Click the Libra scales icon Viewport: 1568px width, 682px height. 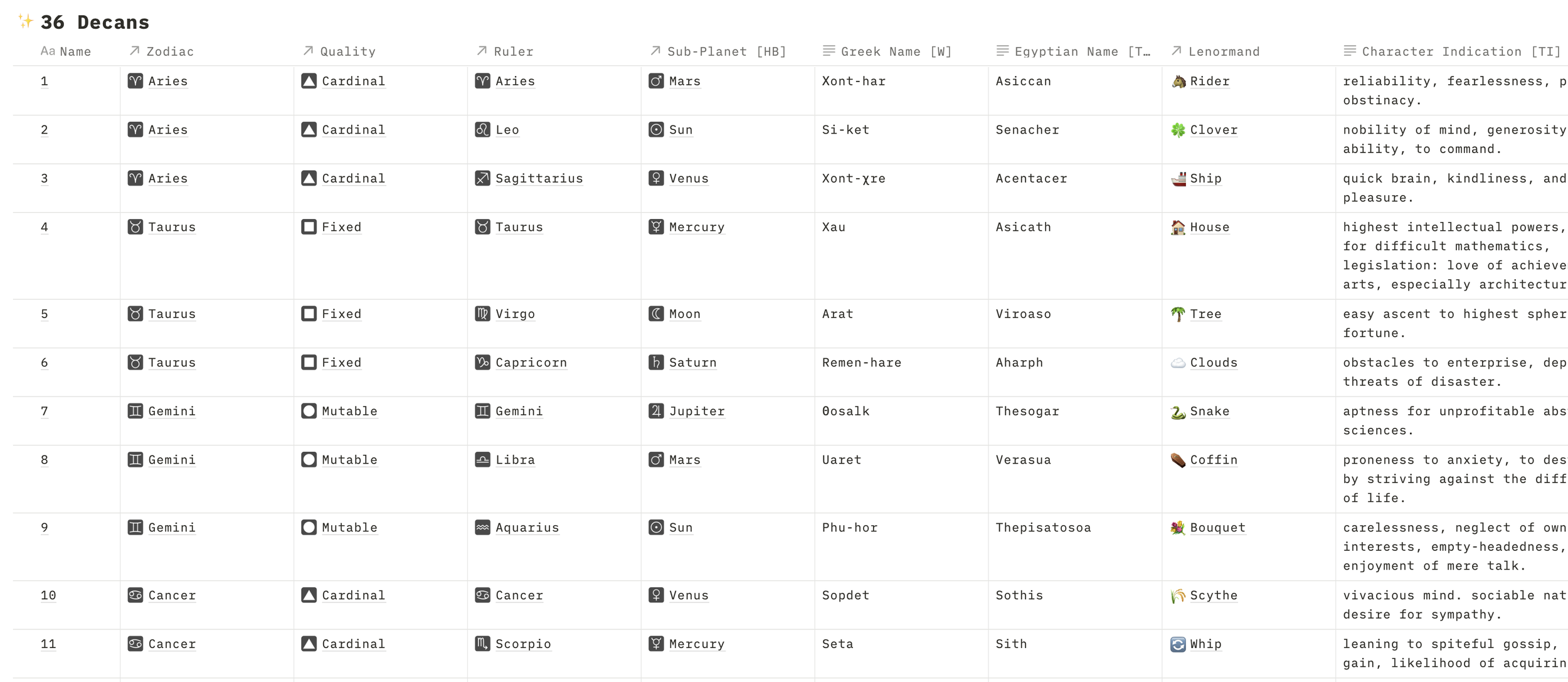point(482,460)
